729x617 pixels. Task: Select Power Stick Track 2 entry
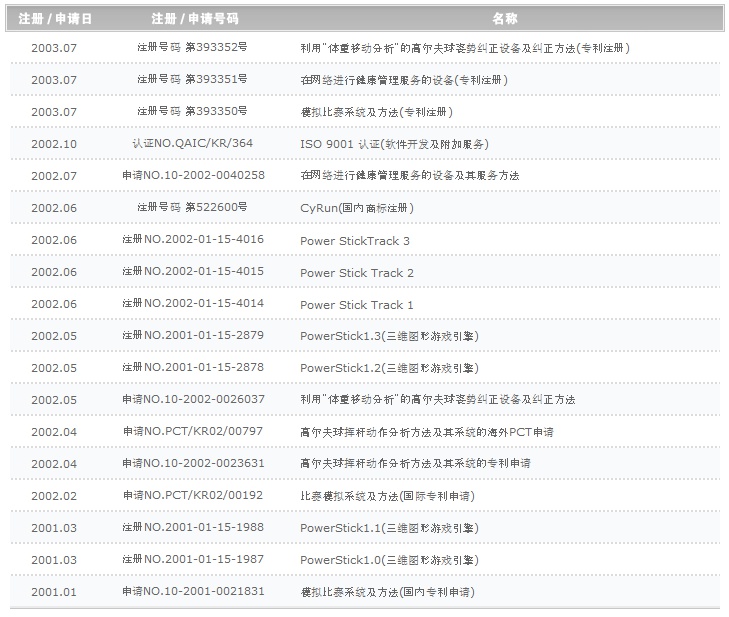point(357,273)
